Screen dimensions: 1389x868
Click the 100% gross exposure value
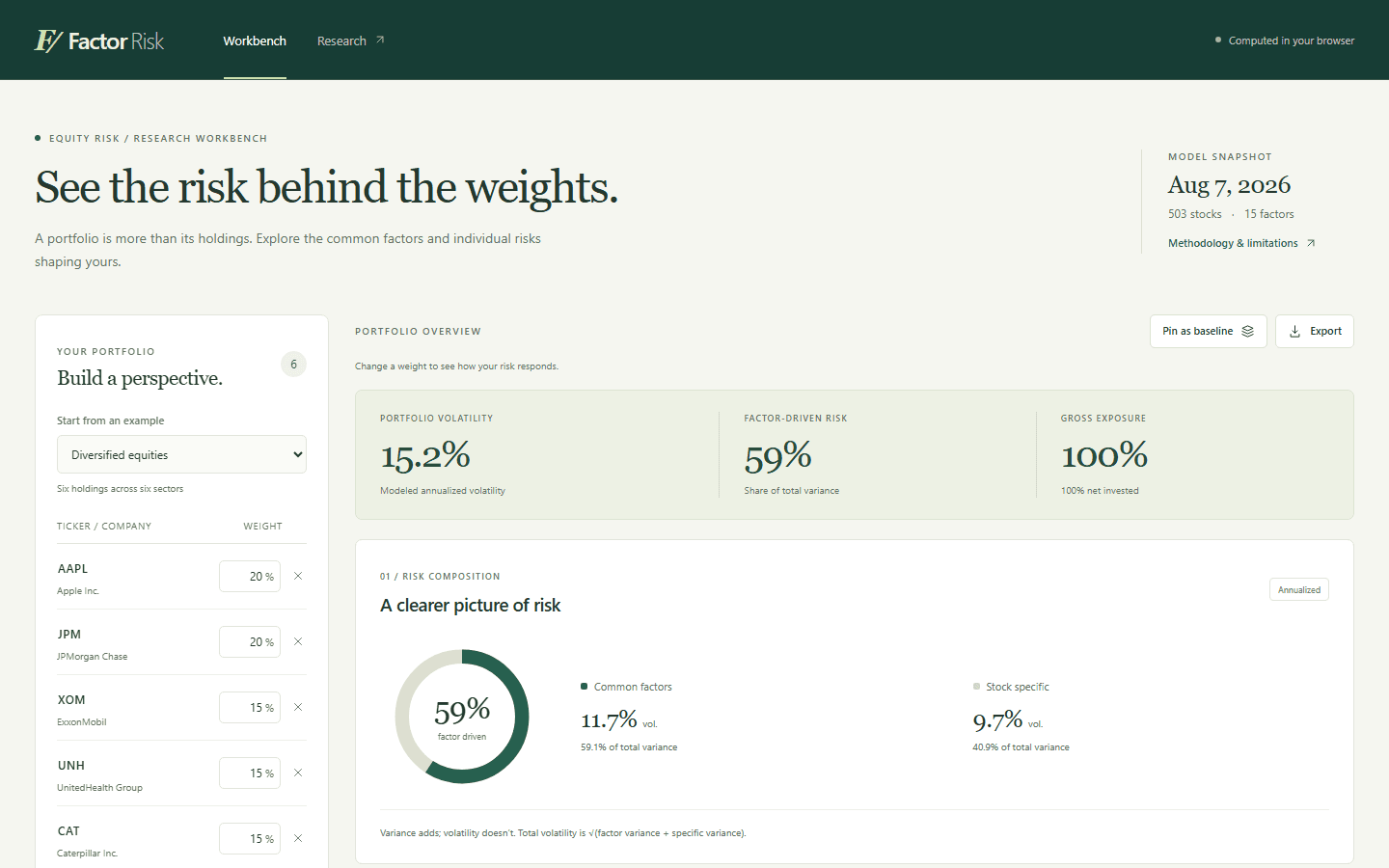1104,455
